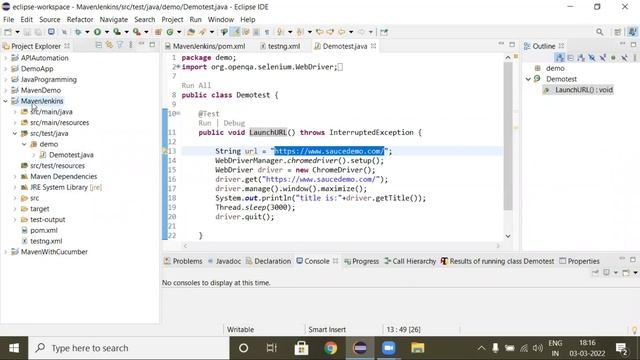This screenshot has height=360, width=640.
Task: Select pom.xml under MavenJenkins
Action: (x=44, y=230)
